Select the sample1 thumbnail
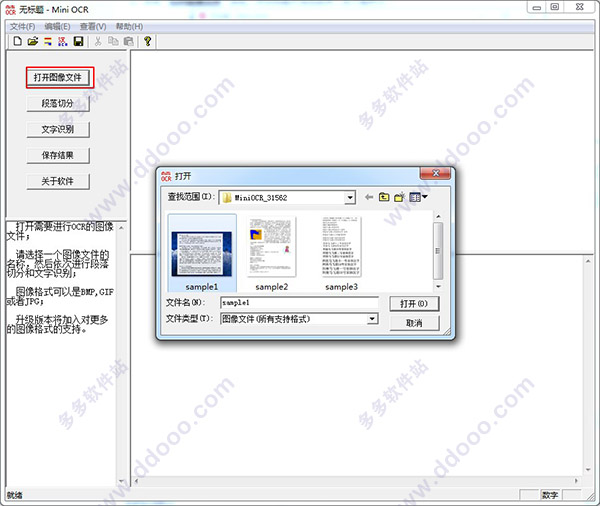 202,254
